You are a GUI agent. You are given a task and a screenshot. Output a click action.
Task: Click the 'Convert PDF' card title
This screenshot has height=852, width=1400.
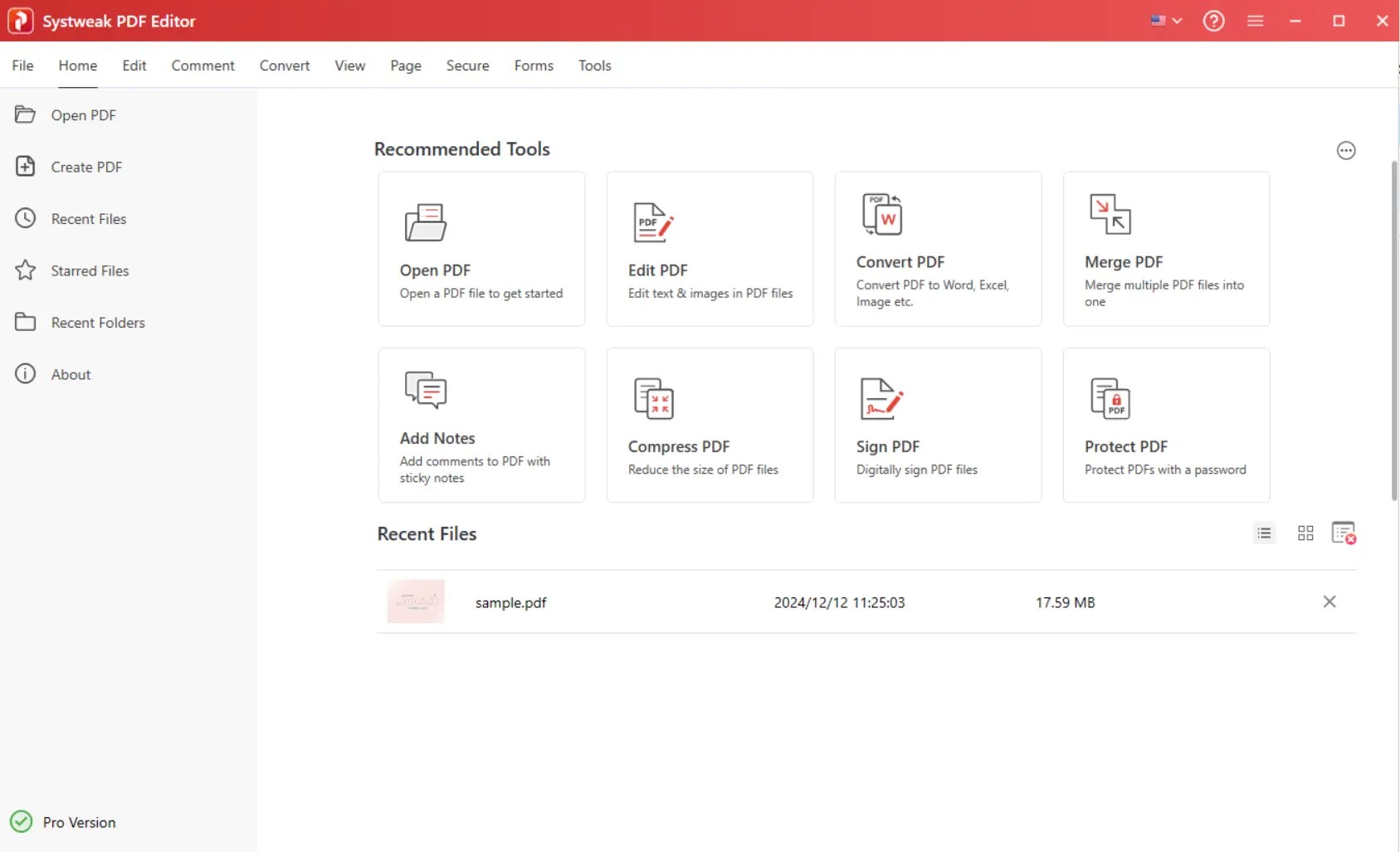(x=900, y=262)
